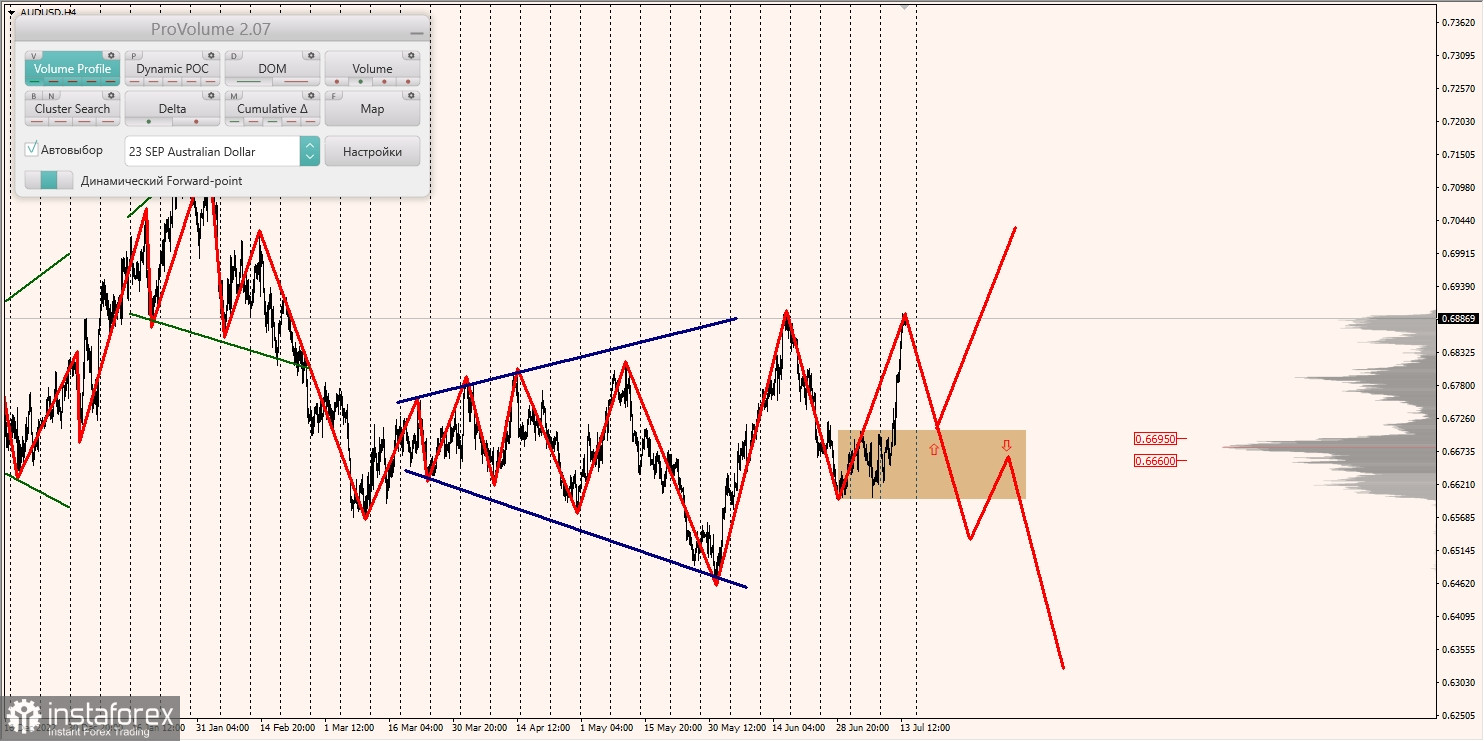
Task: Click the chart shift marker at top edge
Action: tap(905, 5)
